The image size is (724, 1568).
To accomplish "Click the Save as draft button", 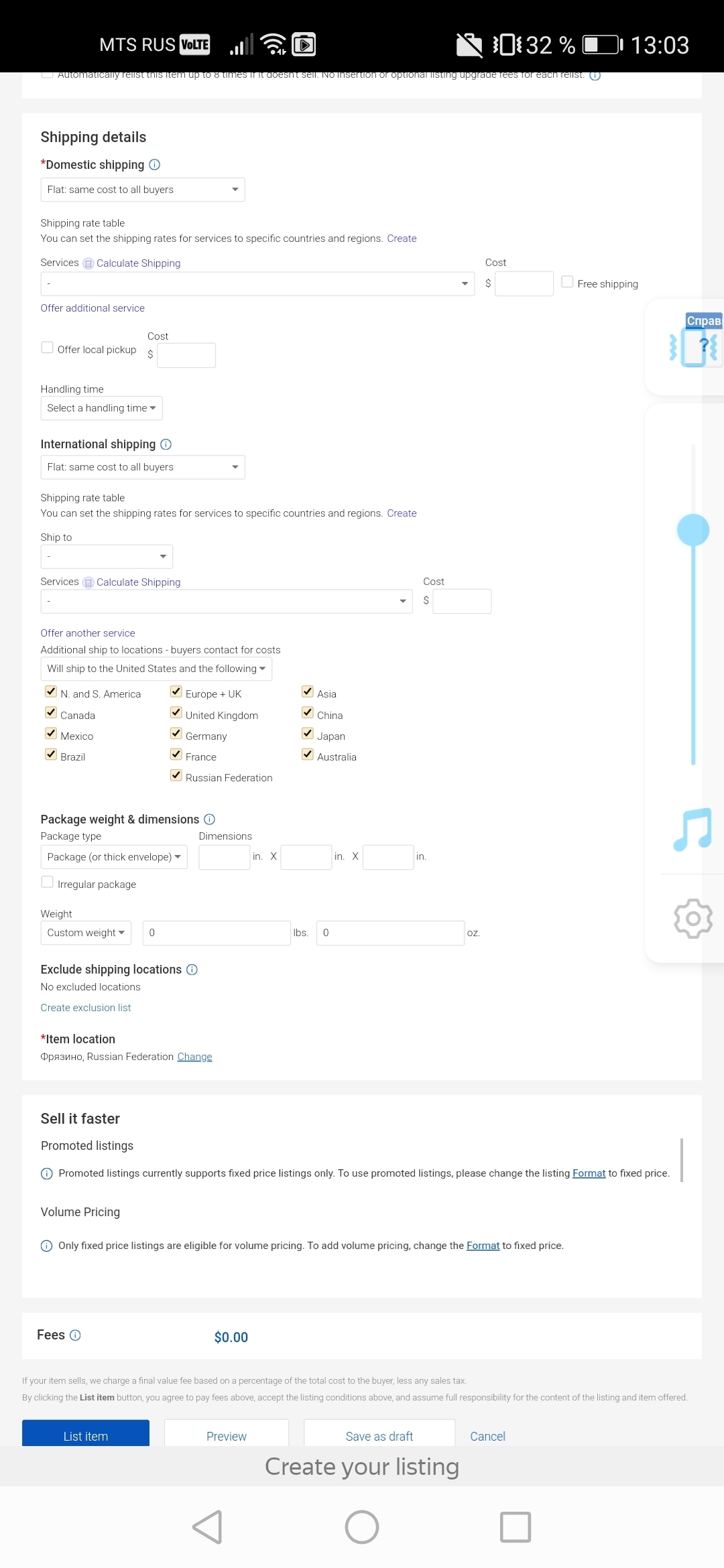I will click(x=379, y=1435).
